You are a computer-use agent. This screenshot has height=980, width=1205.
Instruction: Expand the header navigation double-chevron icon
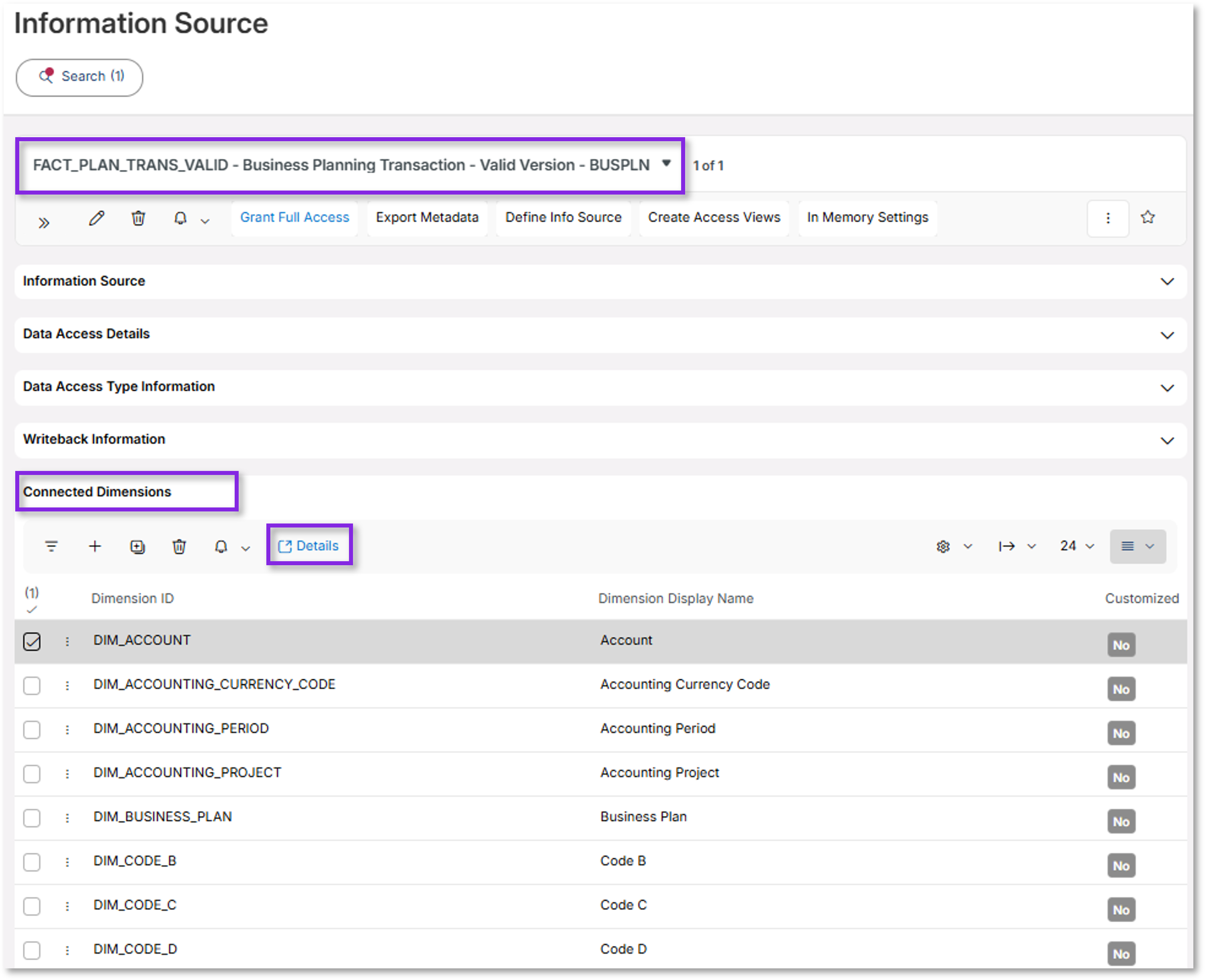[x=44, y=222]
